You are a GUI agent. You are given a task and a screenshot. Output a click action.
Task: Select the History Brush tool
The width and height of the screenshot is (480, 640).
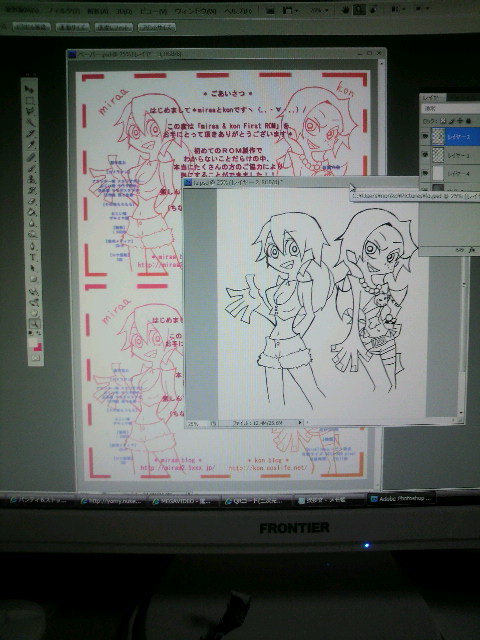click(31, 190)
